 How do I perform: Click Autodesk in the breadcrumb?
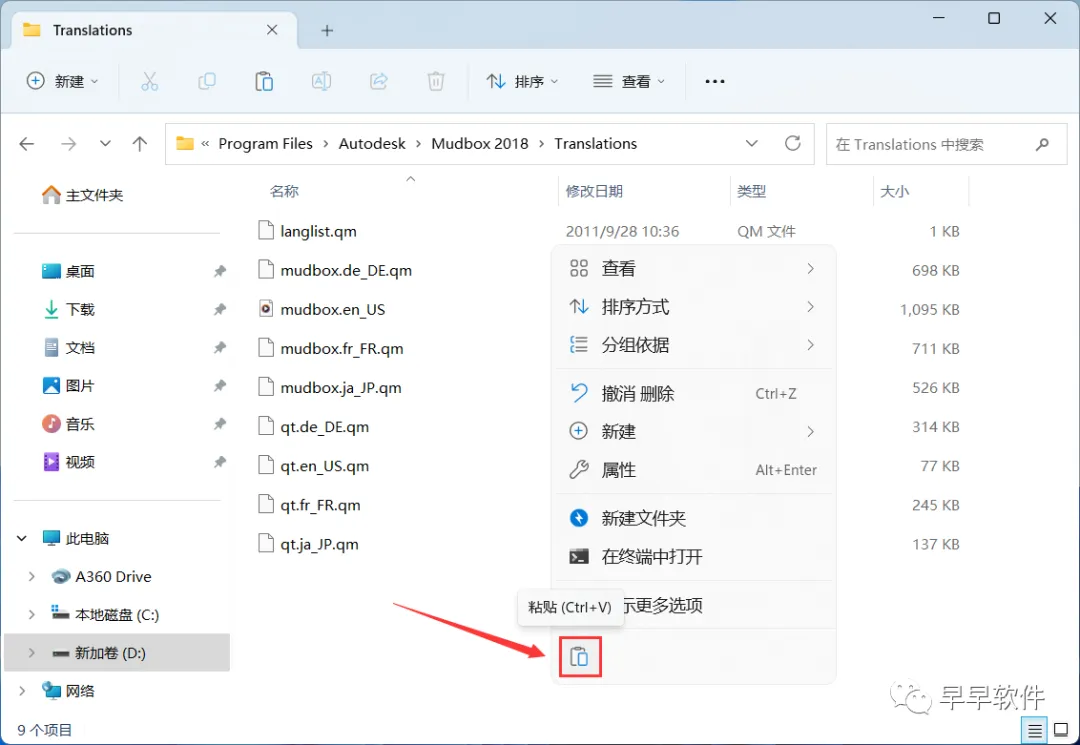[x=372, y=144]
